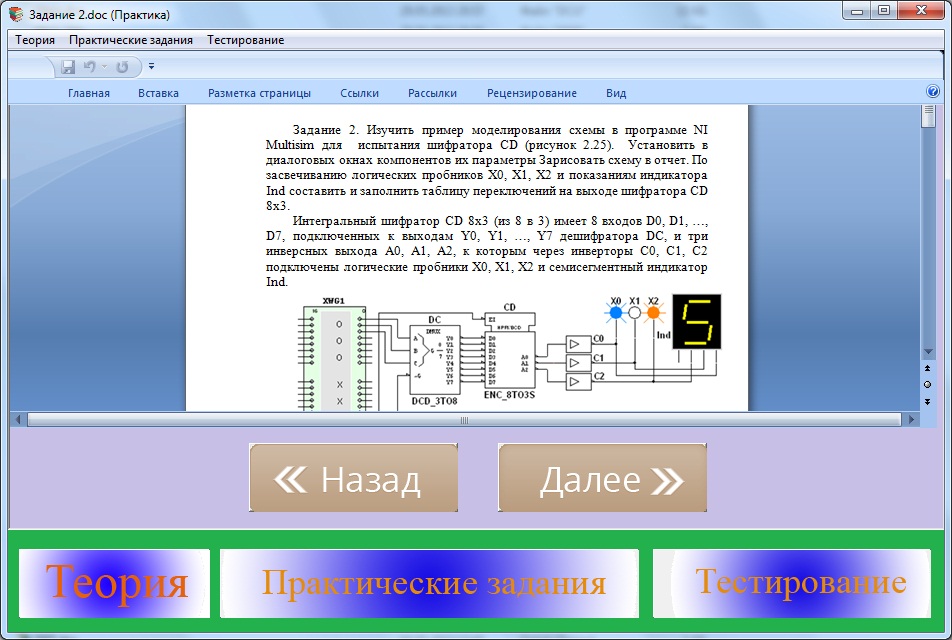Click the Undo arrow icon
This screenshot has width=952, height=640.
tap(90, 67)
